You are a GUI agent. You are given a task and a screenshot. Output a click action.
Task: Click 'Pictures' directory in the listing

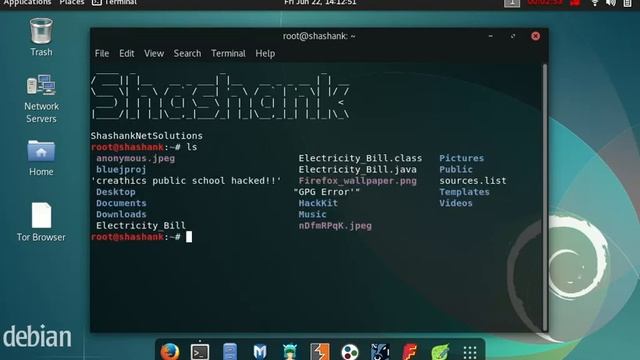(x=462, y=158)
